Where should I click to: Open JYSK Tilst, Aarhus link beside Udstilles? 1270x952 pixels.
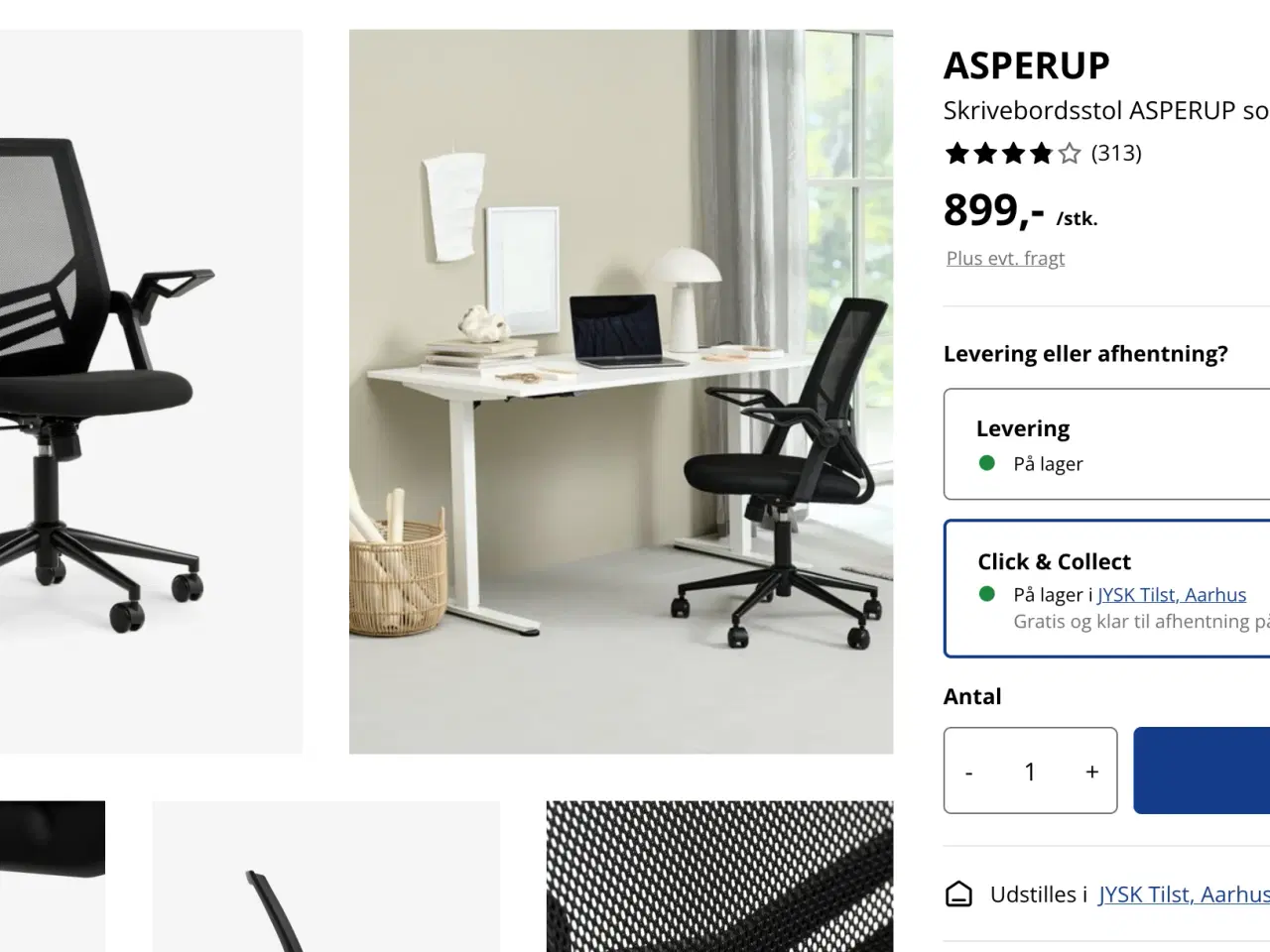[1184, 894]
